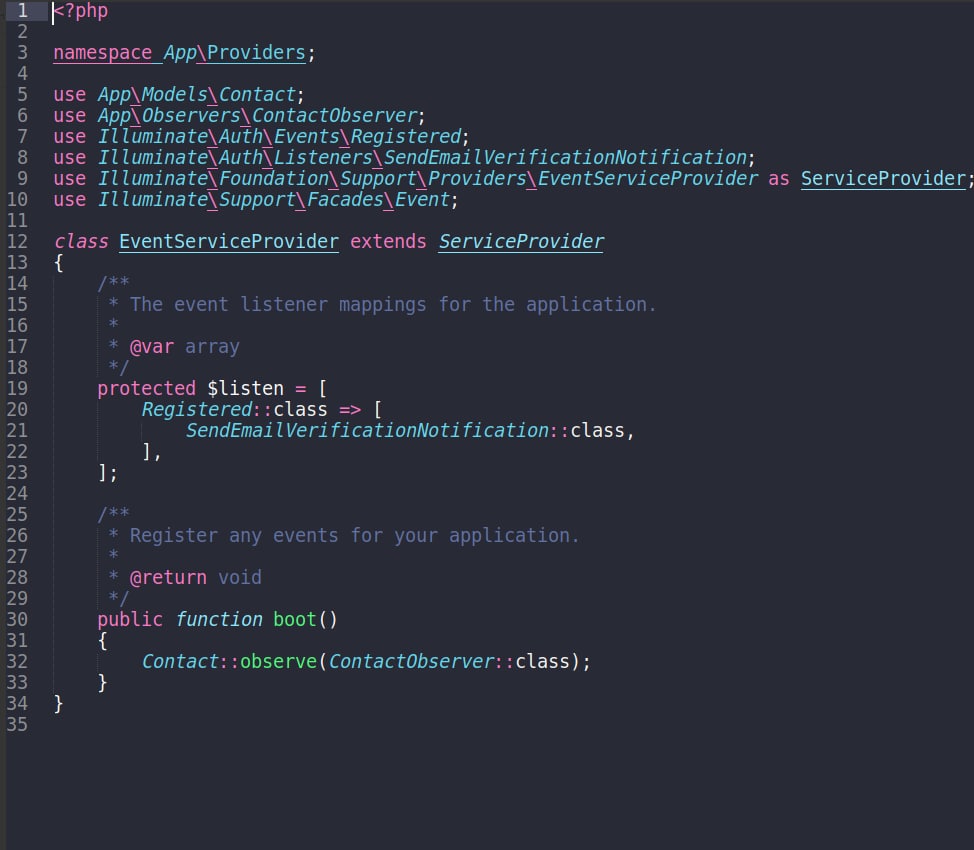Click the '$listen' variable
Screen dimensions: 974x850
pyautogui.click(x=245, y=389)
